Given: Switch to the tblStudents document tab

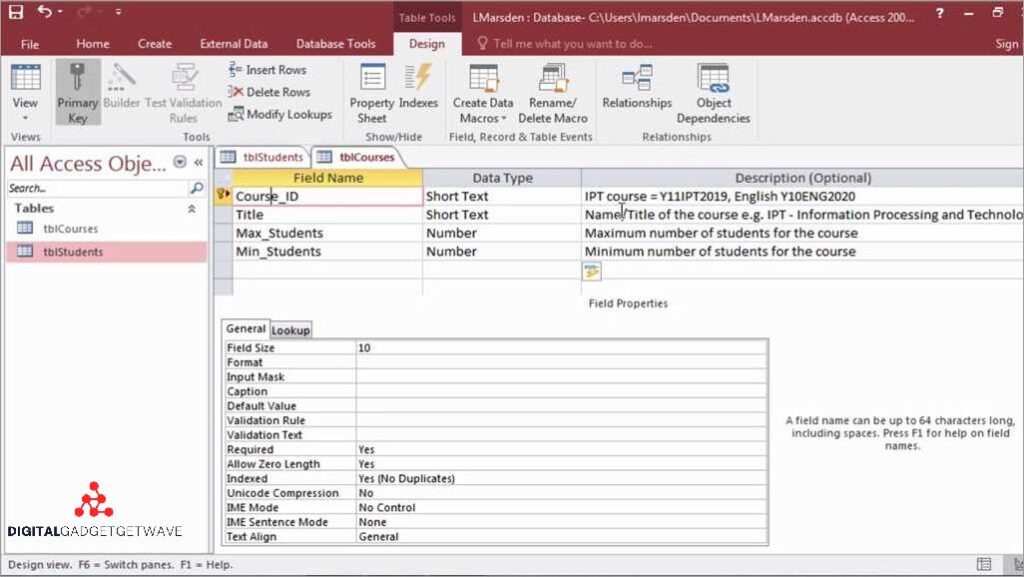Looking at the screenshot, I should [x=263, y=157].
